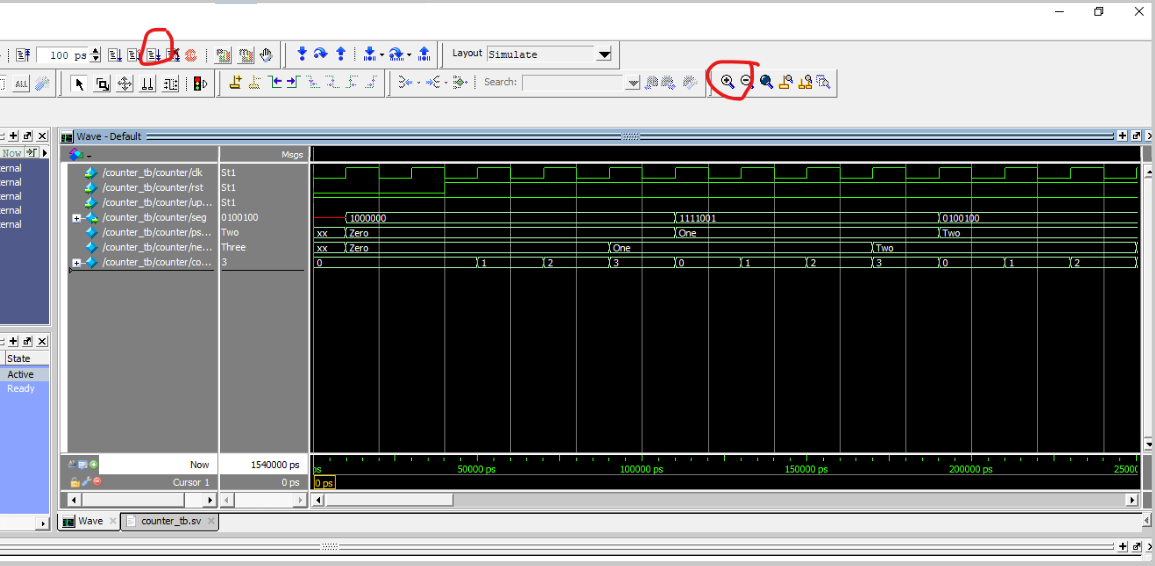
Task: Click the waveform horizontal scrollbar thumb
Action: point(389,500)
